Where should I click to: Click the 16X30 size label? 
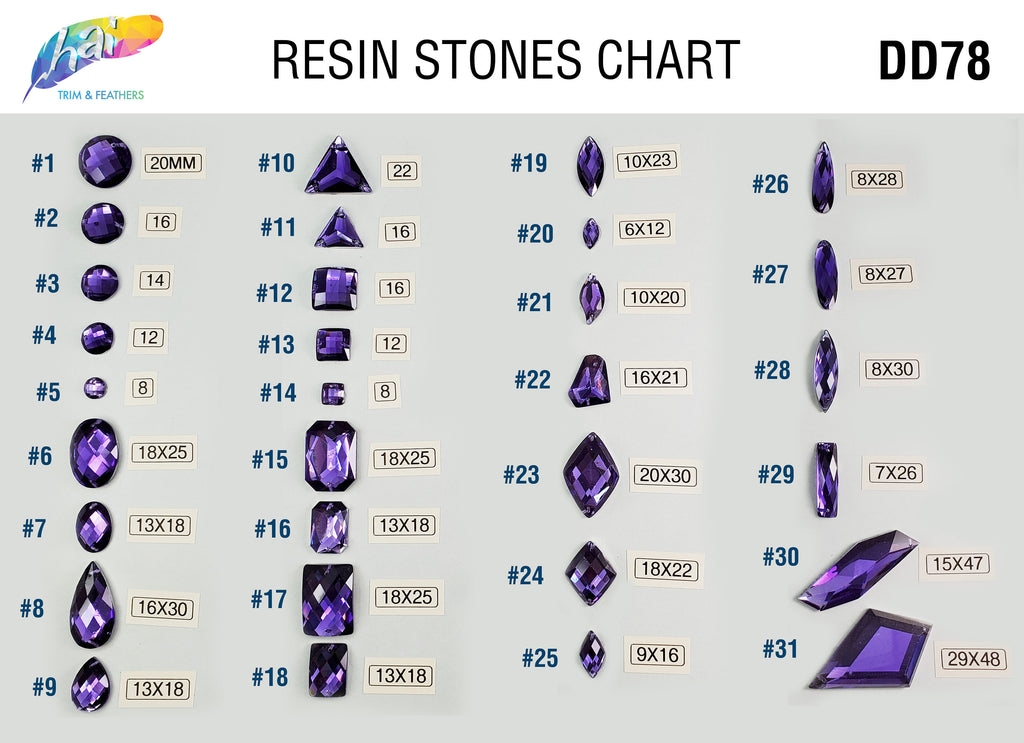point(163,609)
